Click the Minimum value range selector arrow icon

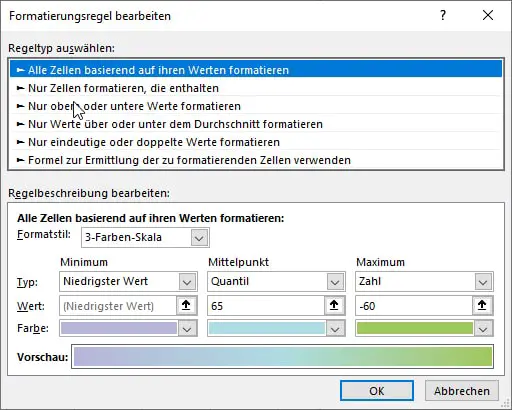pos(186,305)
